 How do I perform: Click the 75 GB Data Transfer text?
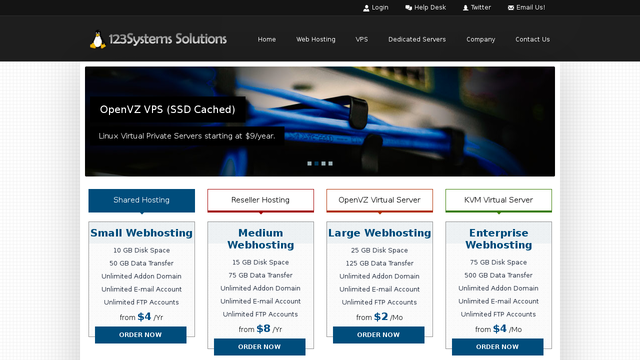pos(260,275)
